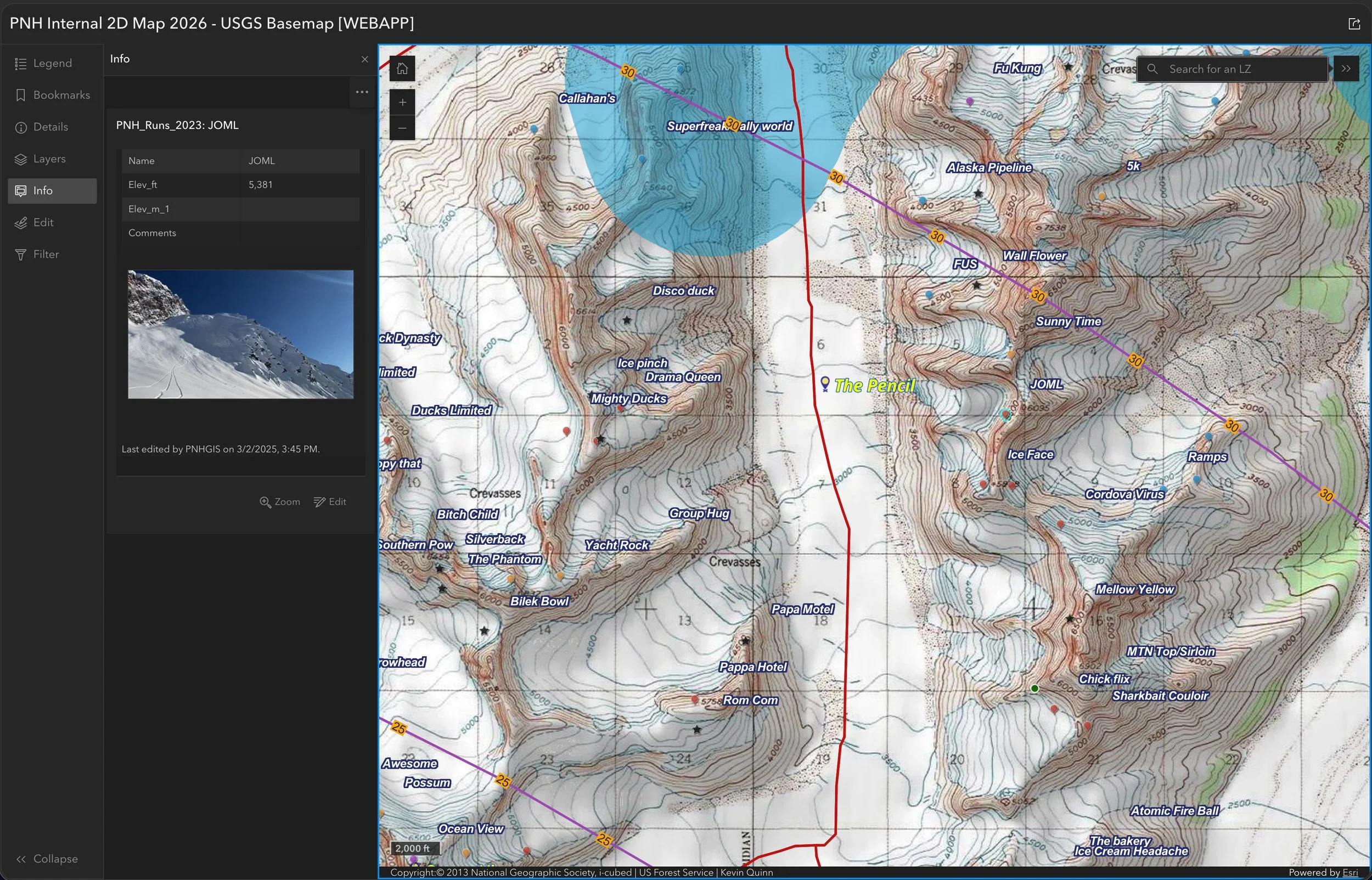The image size is (1372, 880).
Task: Close the Info panel
Action: (x=364, y=59)
